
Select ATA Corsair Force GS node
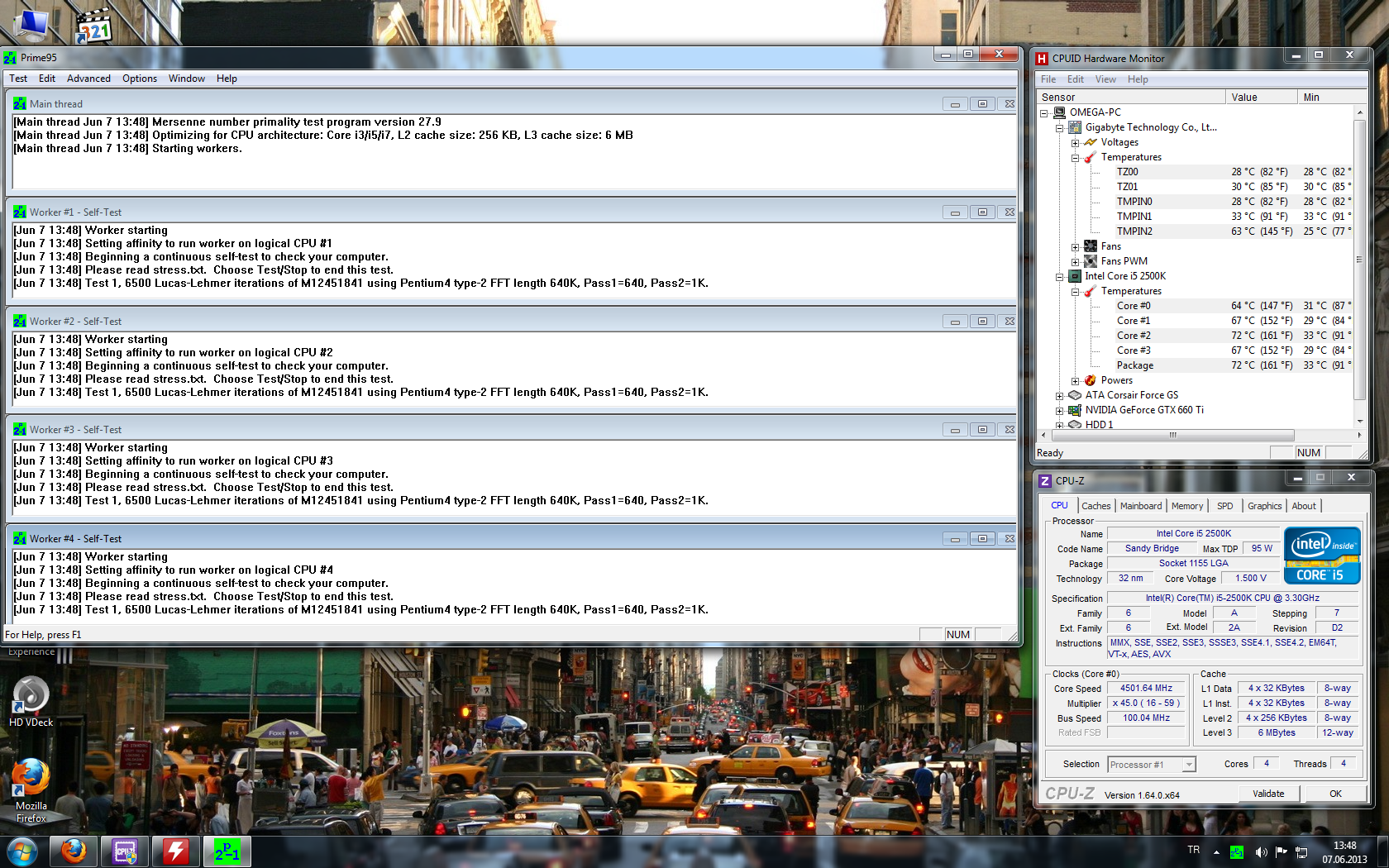pyautogui.click(x=1131, y=395)
